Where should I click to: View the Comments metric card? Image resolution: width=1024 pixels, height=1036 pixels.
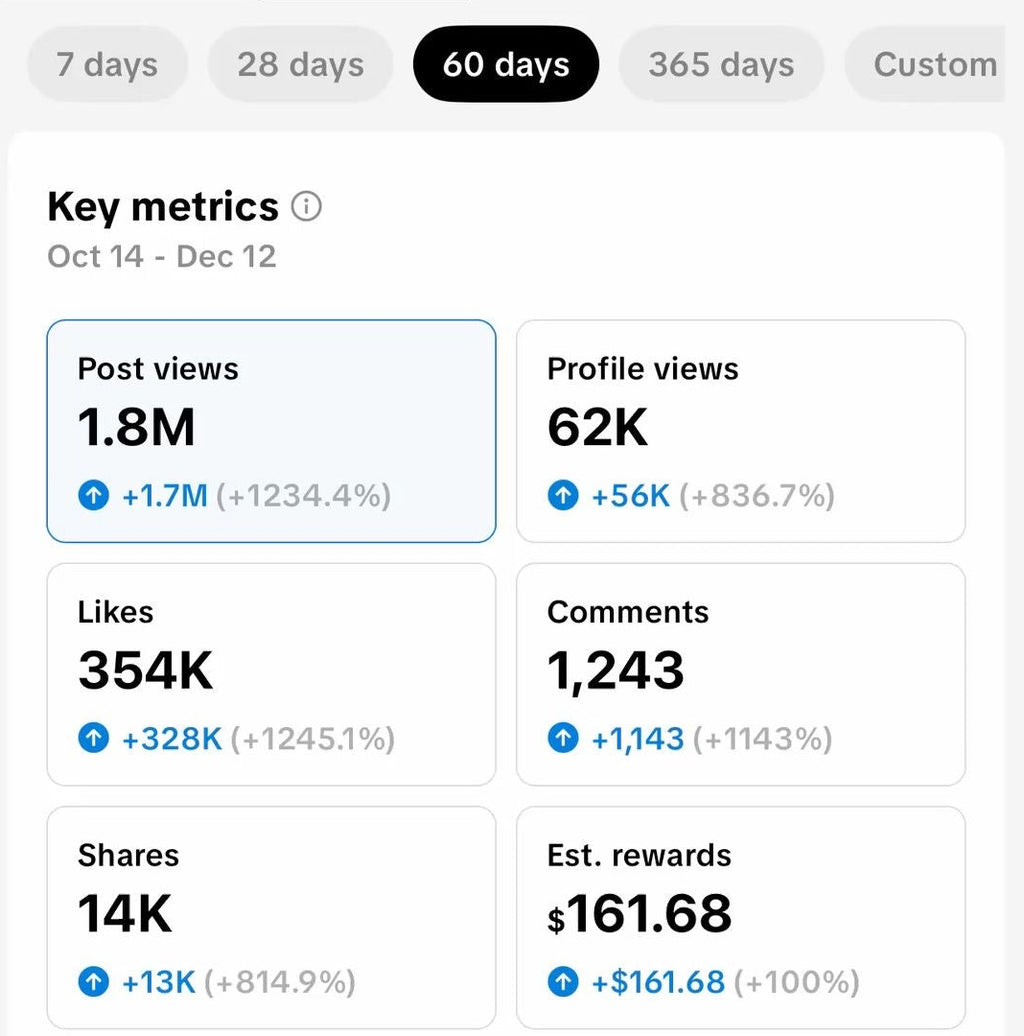point(741,674)
